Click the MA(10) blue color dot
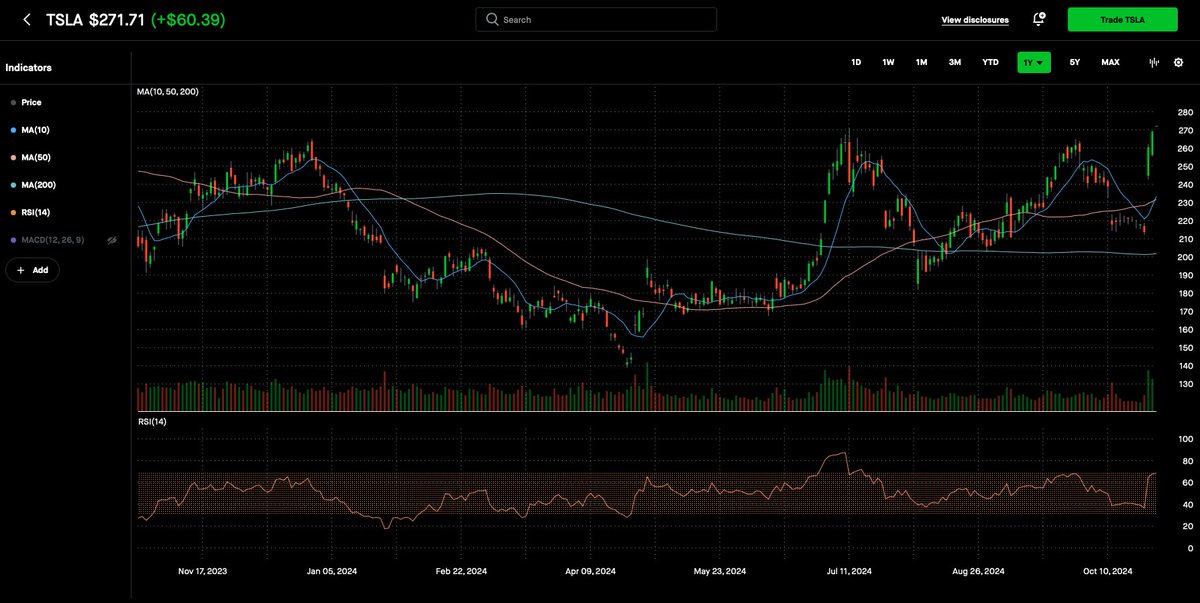This screenshot has width=1200, height=603. (11, 130)
